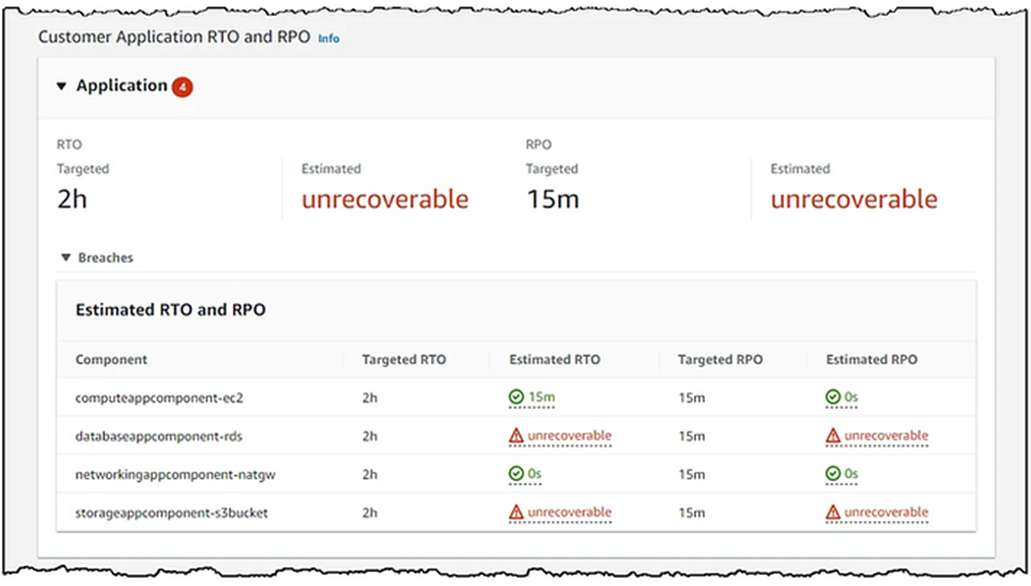Collapse the Breaches disclosure triangle

point(66,258)
